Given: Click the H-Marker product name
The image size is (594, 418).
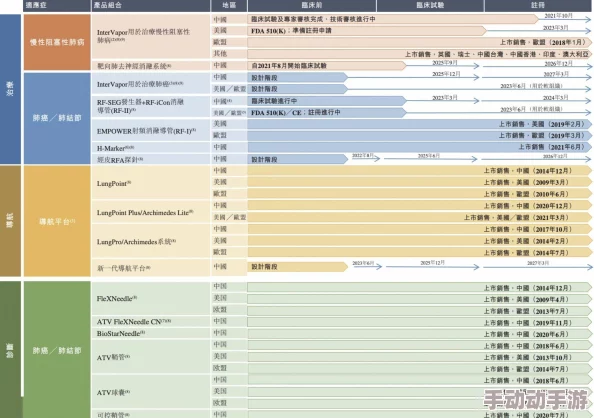Looking at the screenshot, I should click(x=115, y=148).
